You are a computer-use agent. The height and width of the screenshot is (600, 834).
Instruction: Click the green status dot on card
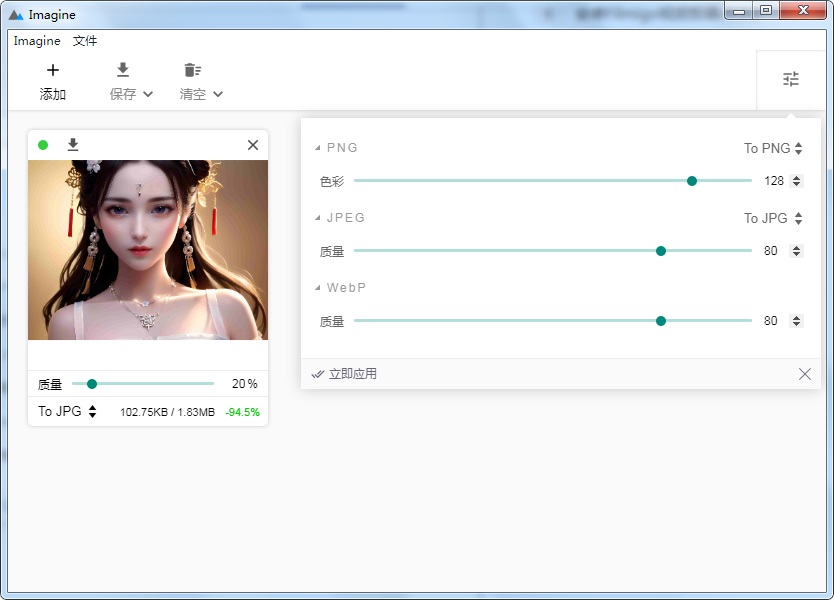pos(43,145)
